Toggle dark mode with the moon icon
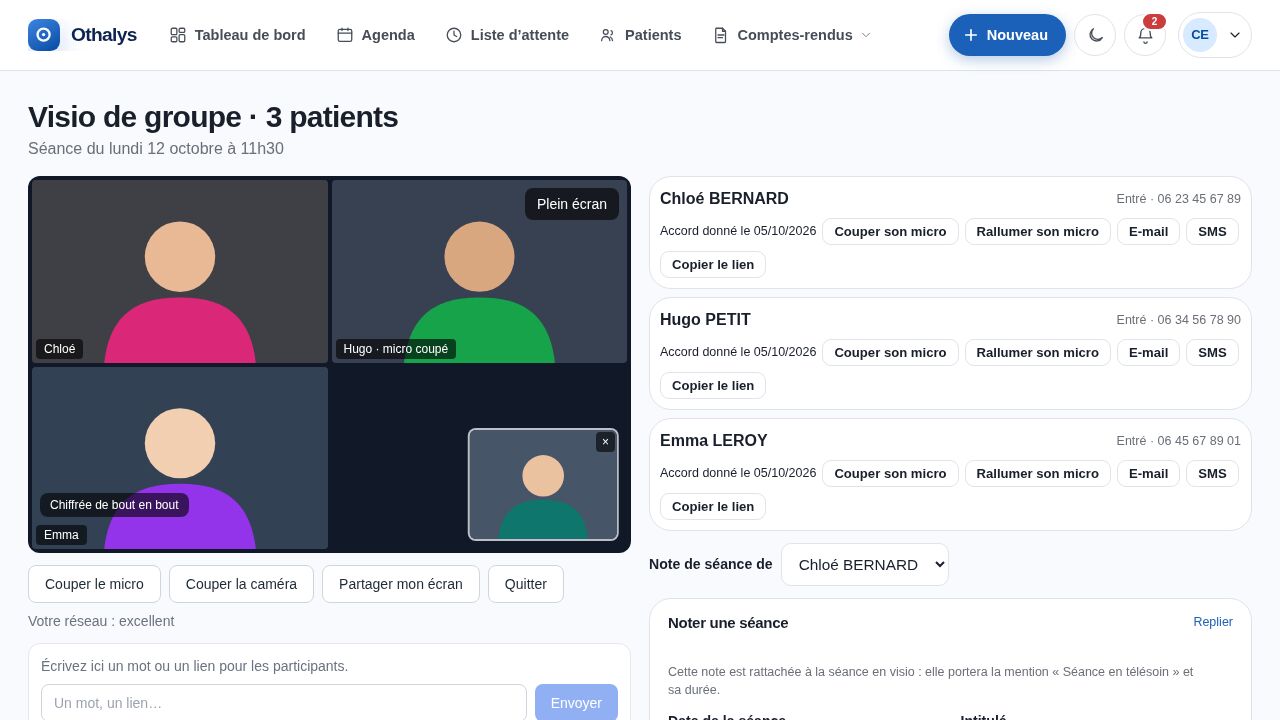1280x720 pixels. 1095,35
